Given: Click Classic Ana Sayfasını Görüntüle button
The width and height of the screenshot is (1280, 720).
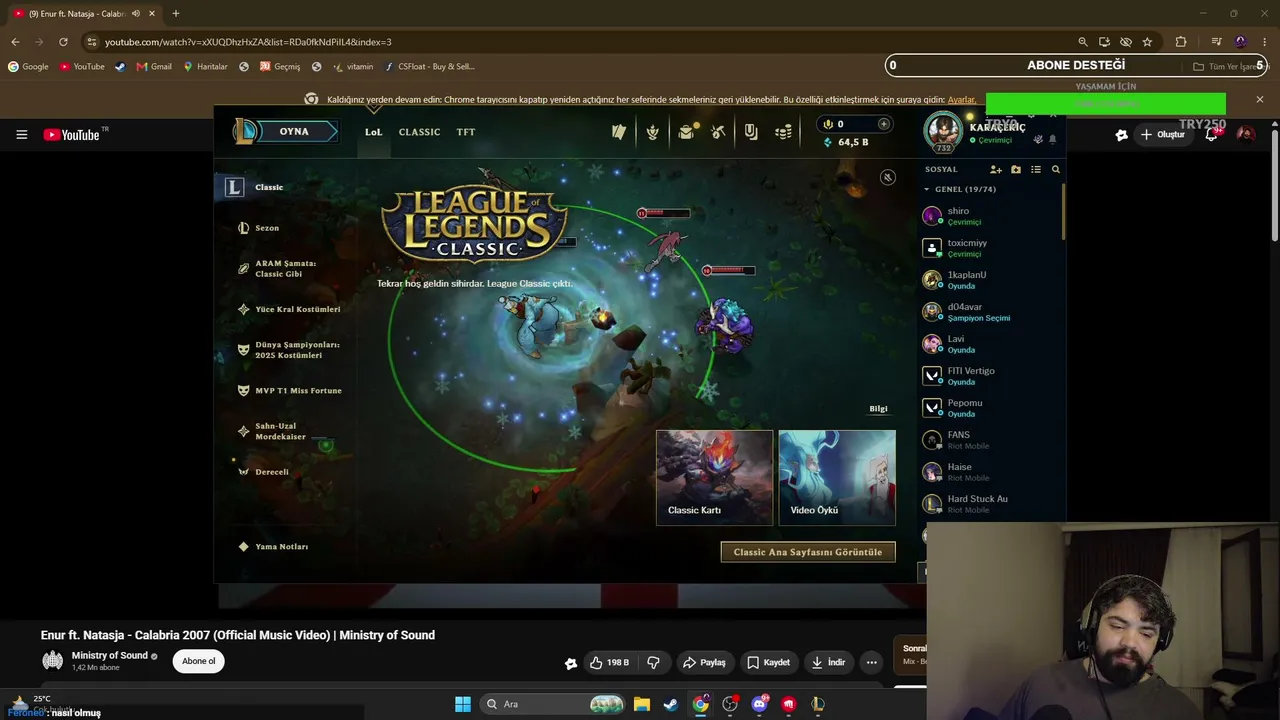Looking at the screenshot, I should coord(808,552).
